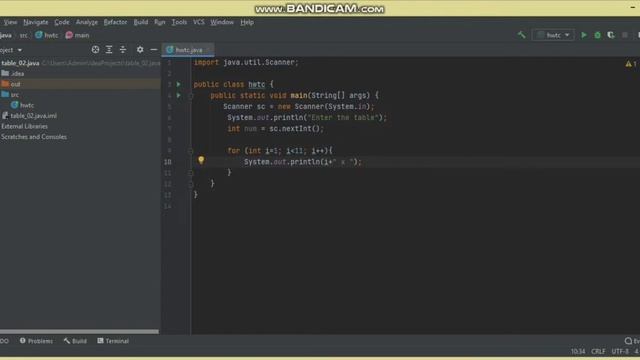This screenshot has height=360, width=640.
Task: Collapse all items in Project panel
Action: coord(122,49)
